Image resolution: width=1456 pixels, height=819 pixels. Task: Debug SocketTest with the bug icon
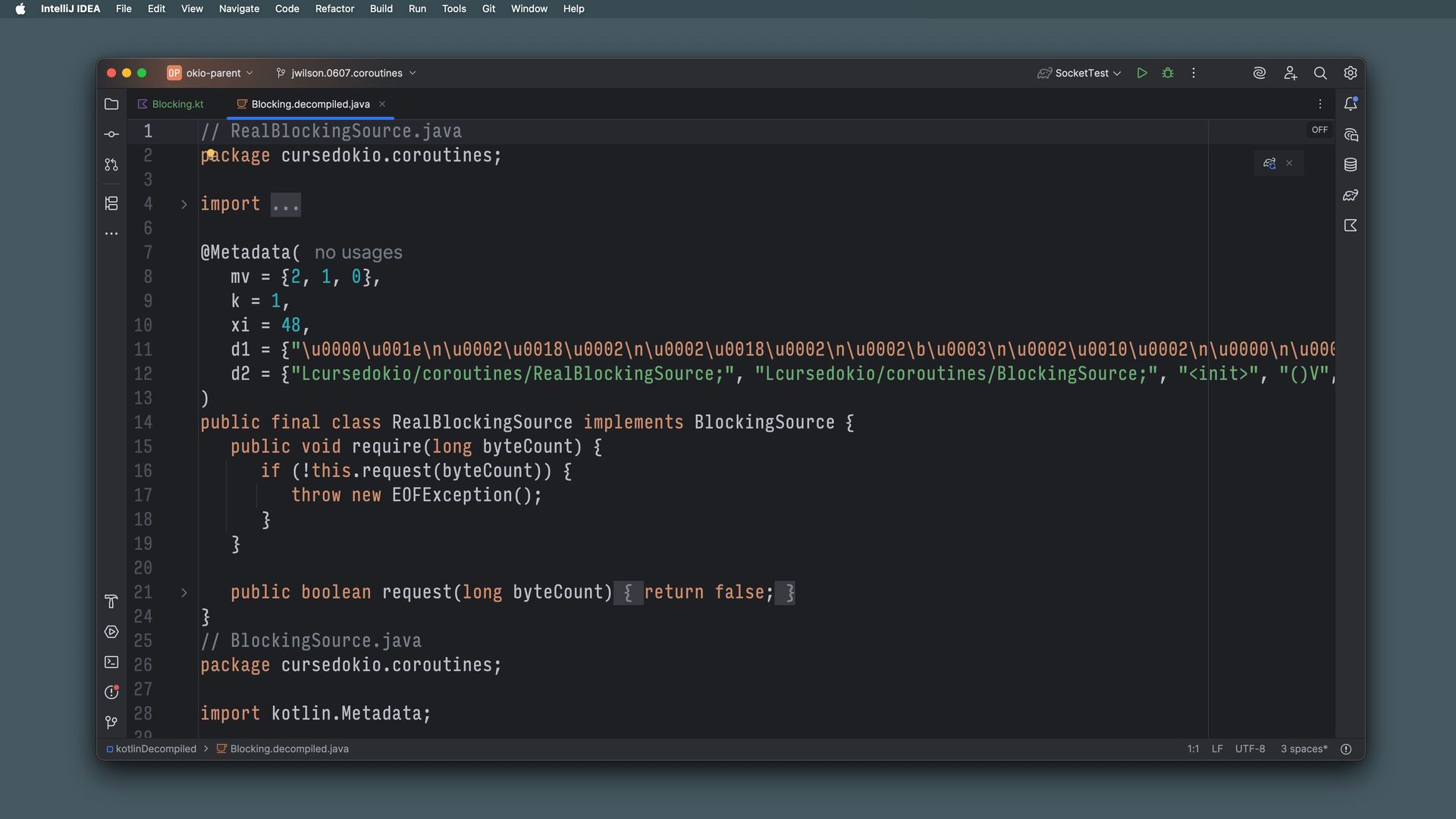[1168, 73]
